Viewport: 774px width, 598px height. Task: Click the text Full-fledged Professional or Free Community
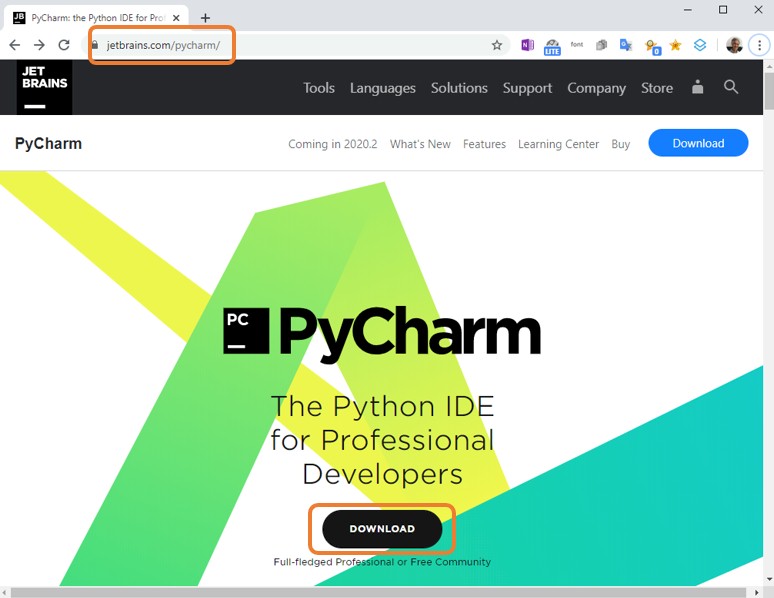[382, 562]
